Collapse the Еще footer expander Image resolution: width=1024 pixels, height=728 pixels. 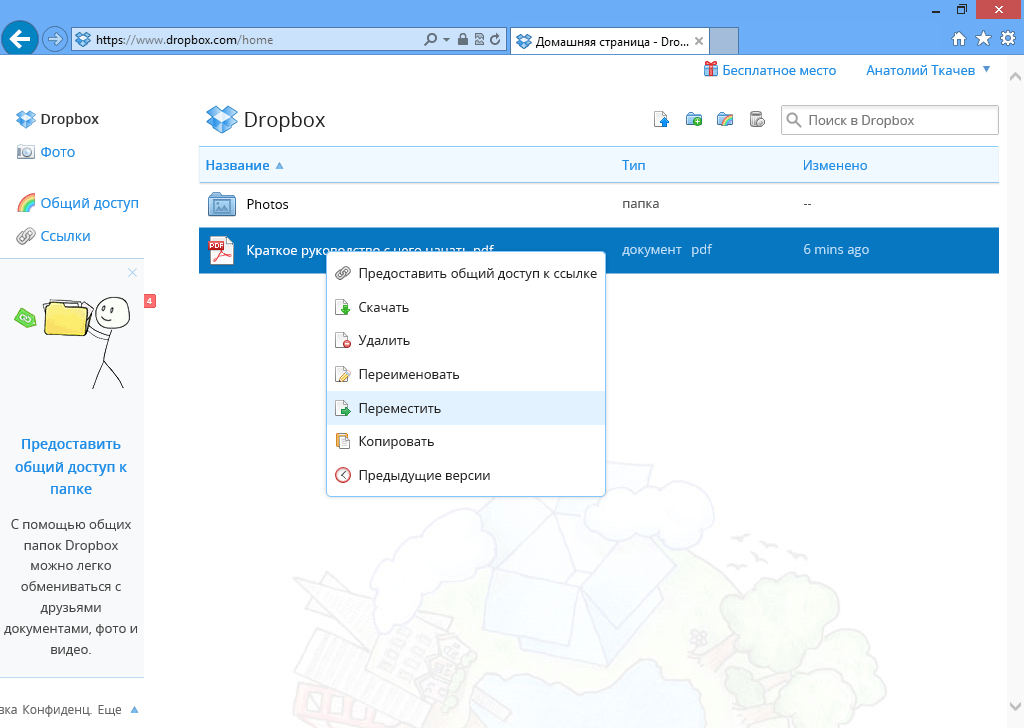pyautogui.click(x=119, y=709)
